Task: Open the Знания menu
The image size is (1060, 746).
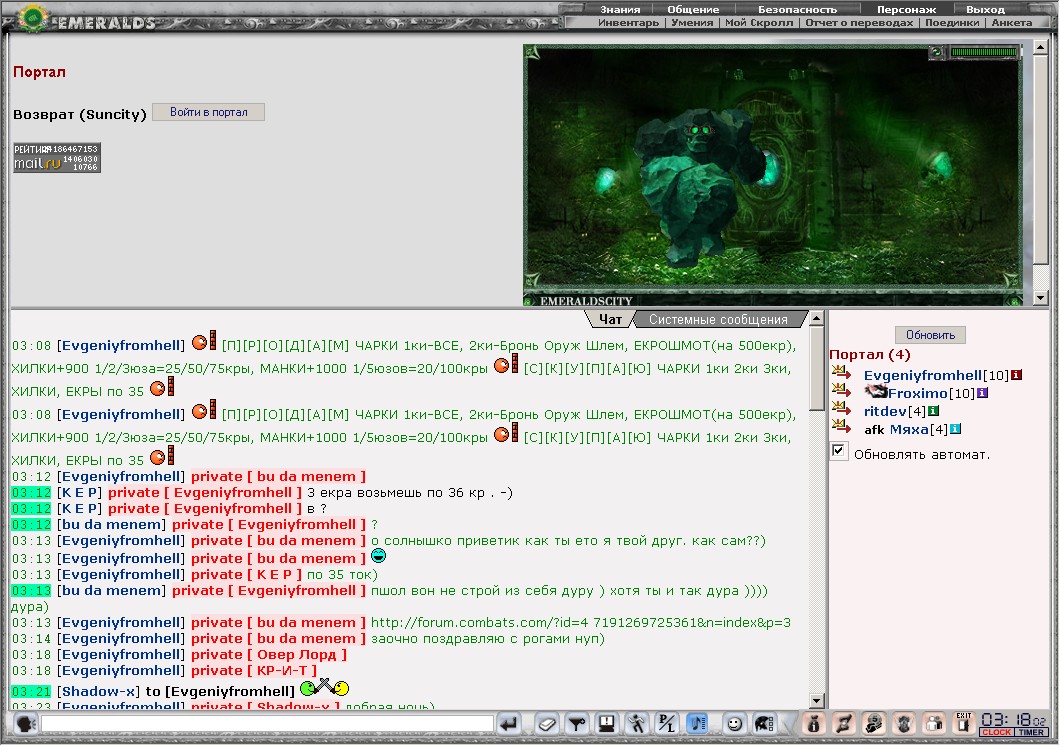Action: click(620, 9)
